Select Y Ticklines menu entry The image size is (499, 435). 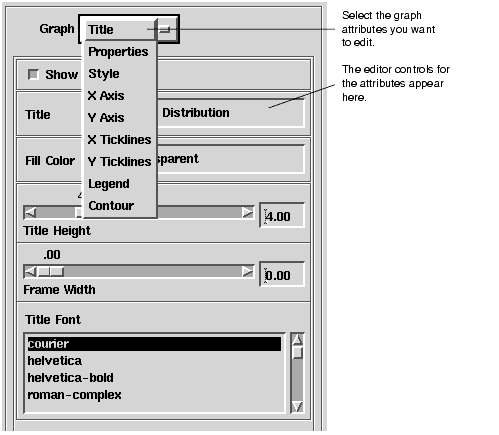(119, 162)
